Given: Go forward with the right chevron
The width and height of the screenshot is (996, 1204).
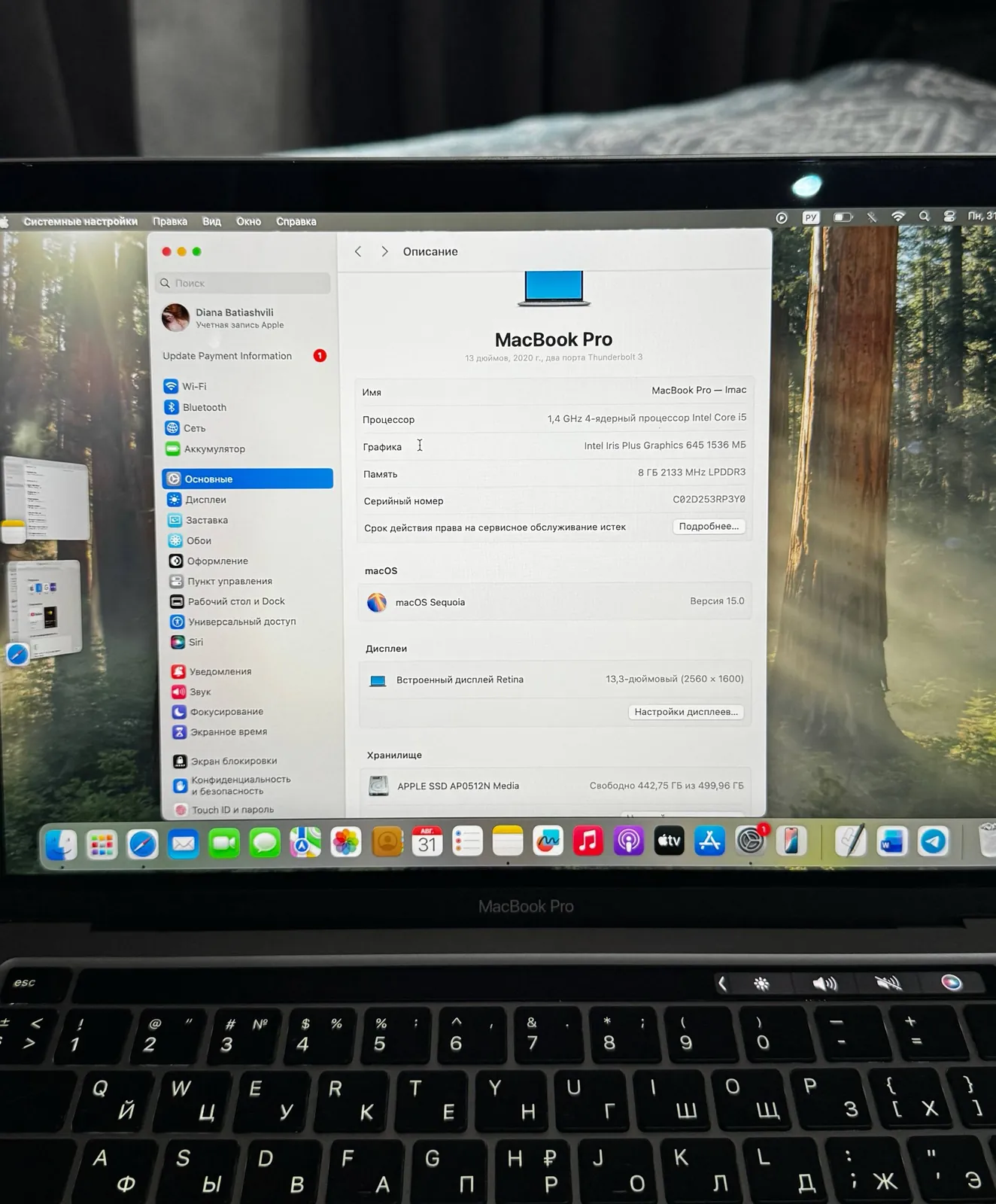Looking at the screenshot, I should pyautogui.click(x=384, y=251).
